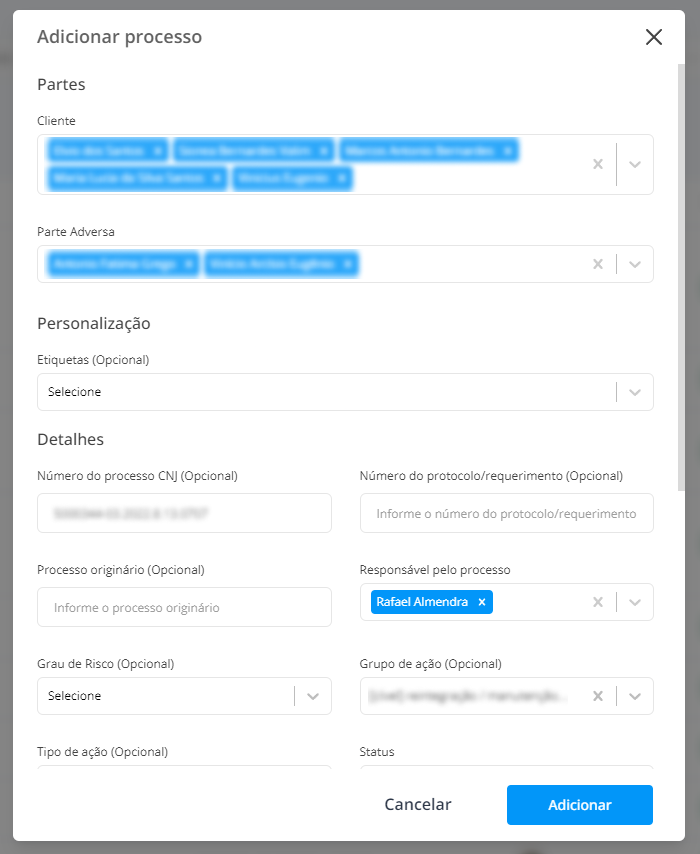Clear all Parte Adversa entries

[598, 264]
